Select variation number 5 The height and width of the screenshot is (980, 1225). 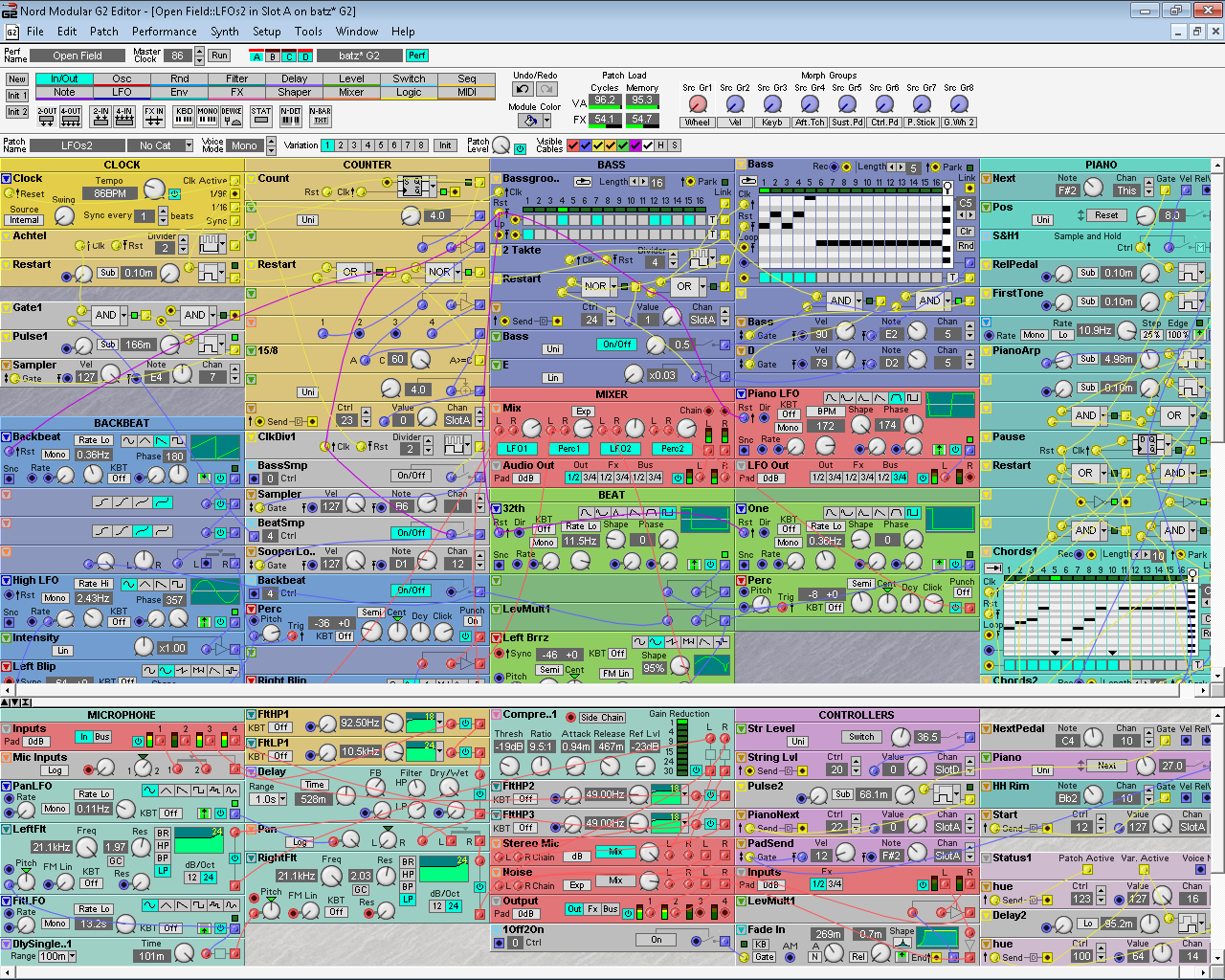pyautogui.click(x=381, y=145)
